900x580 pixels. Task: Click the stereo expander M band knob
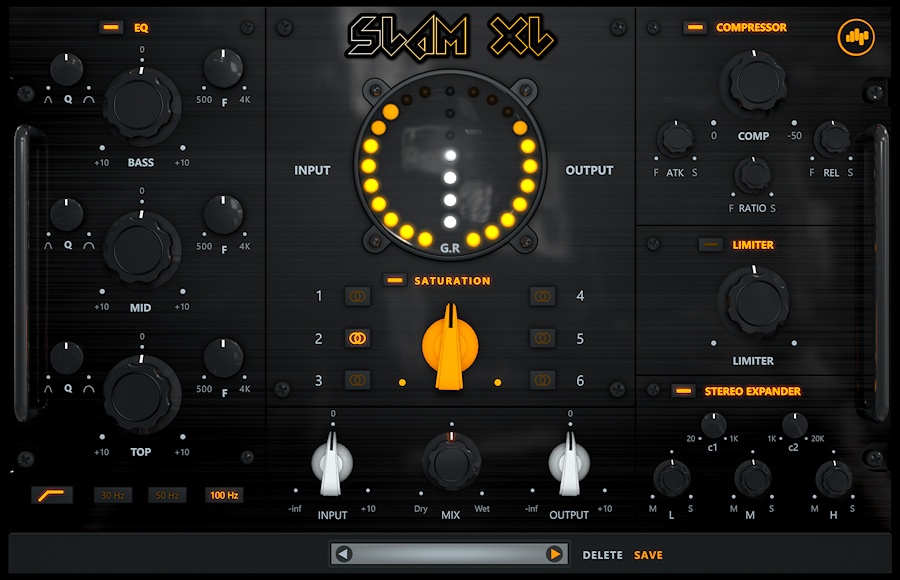click(752, 478)
